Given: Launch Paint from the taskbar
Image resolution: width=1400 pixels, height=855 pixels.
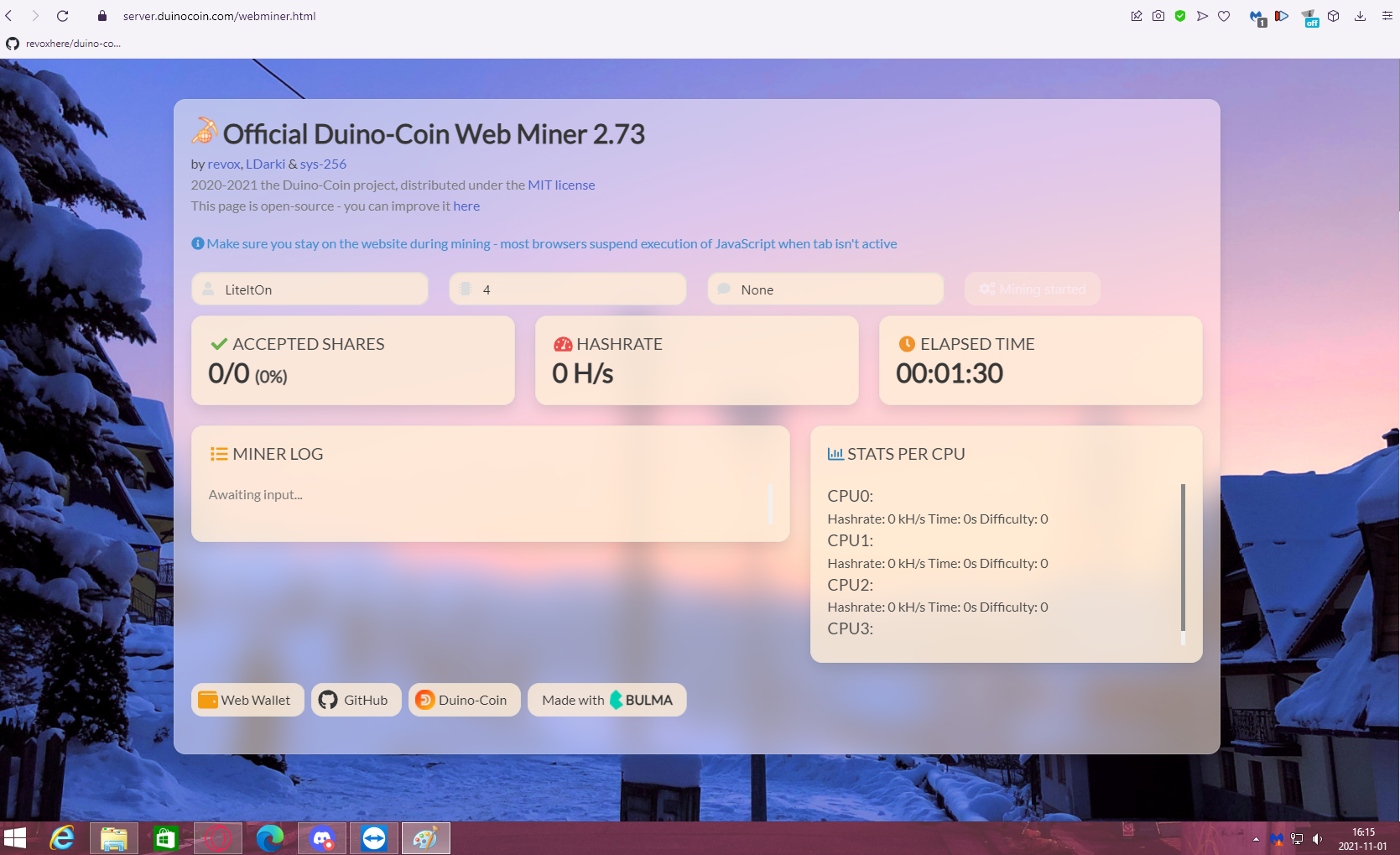Looking at the screenshot, I should click(x=426, y=837).
